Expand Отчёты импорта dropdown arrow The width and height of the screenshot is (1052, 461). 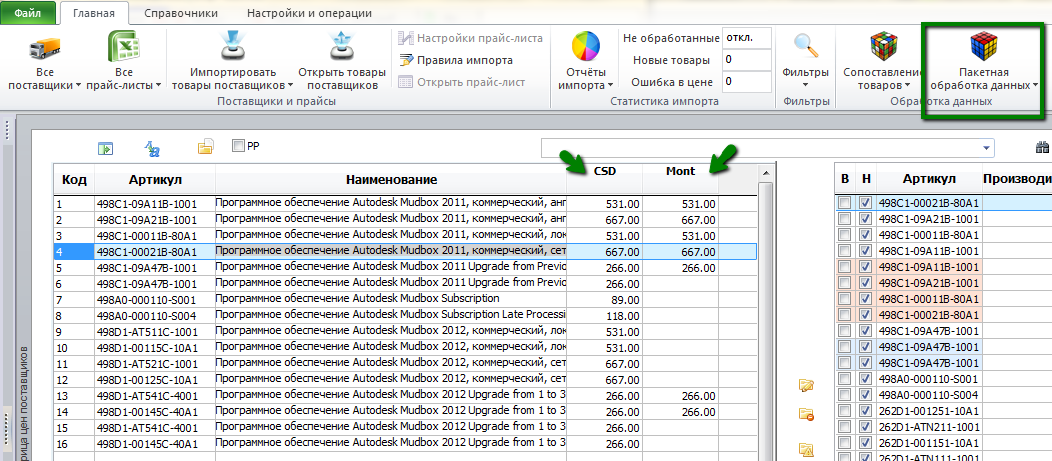coord(611,86)
